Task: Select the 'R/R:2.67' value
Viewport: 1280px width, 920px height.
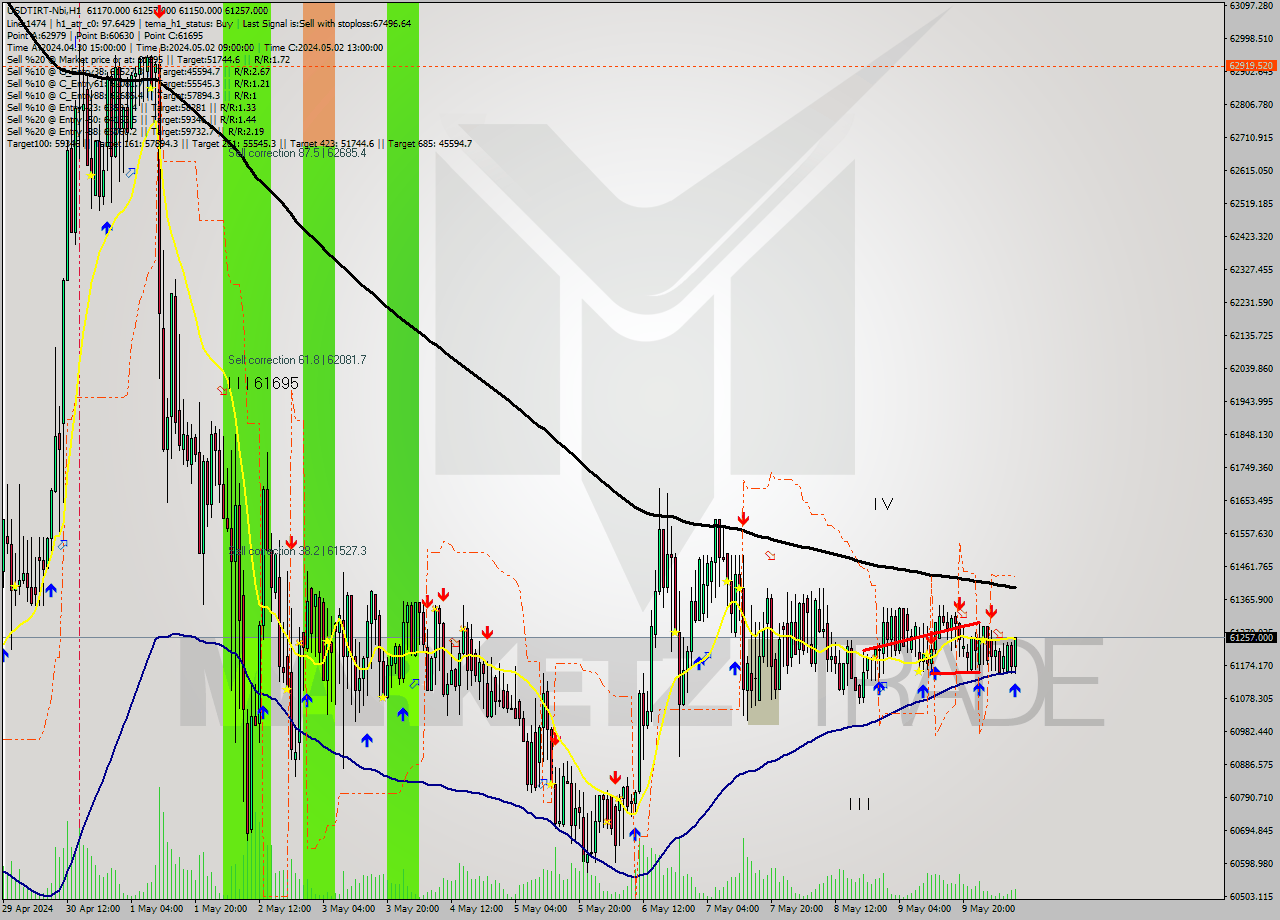Action: click(252, 71)
